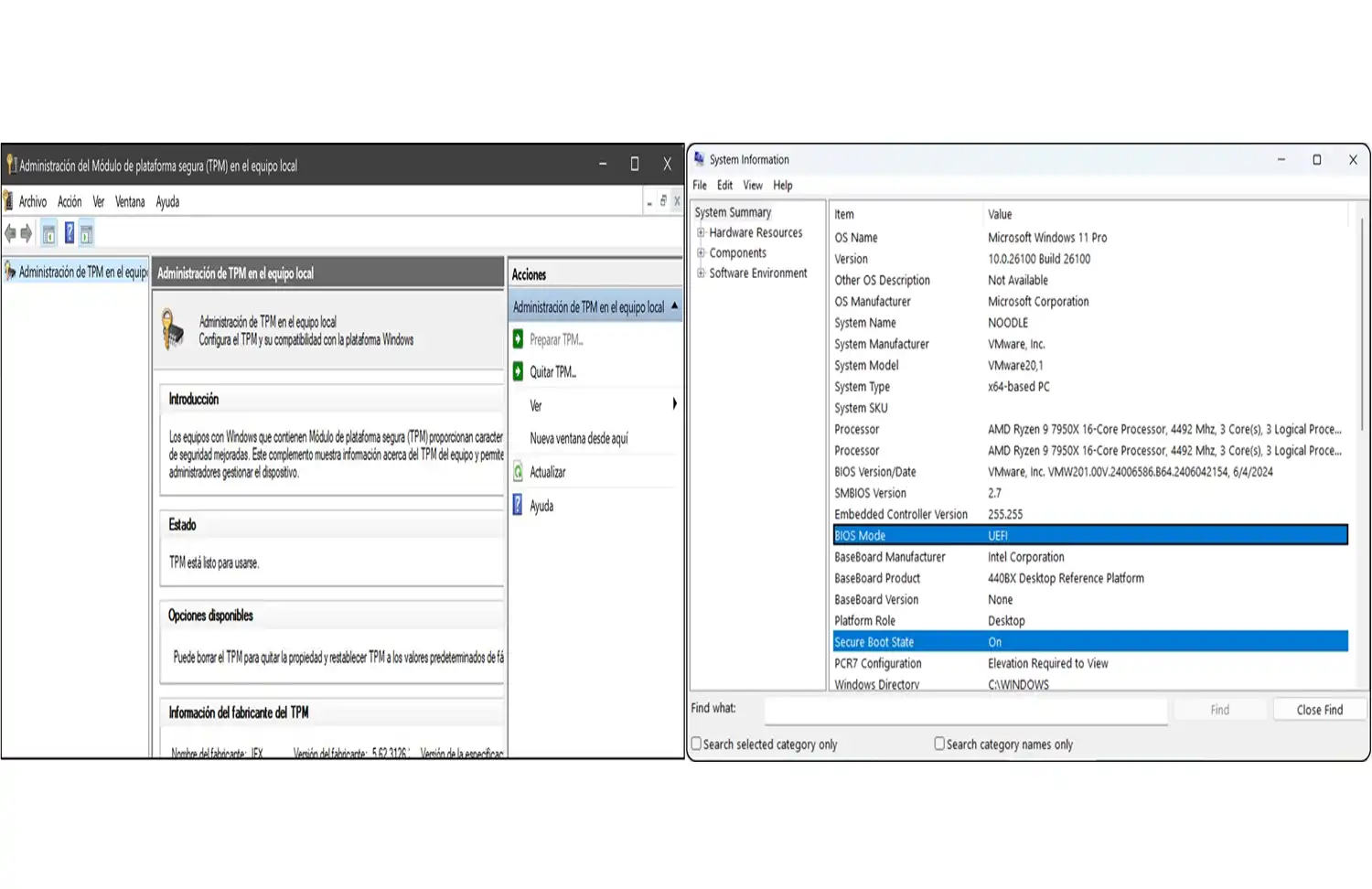The image size is (1372, 889).
Task: Open the Ver submenu arrow in Acciones
Action: pos(675,404)
